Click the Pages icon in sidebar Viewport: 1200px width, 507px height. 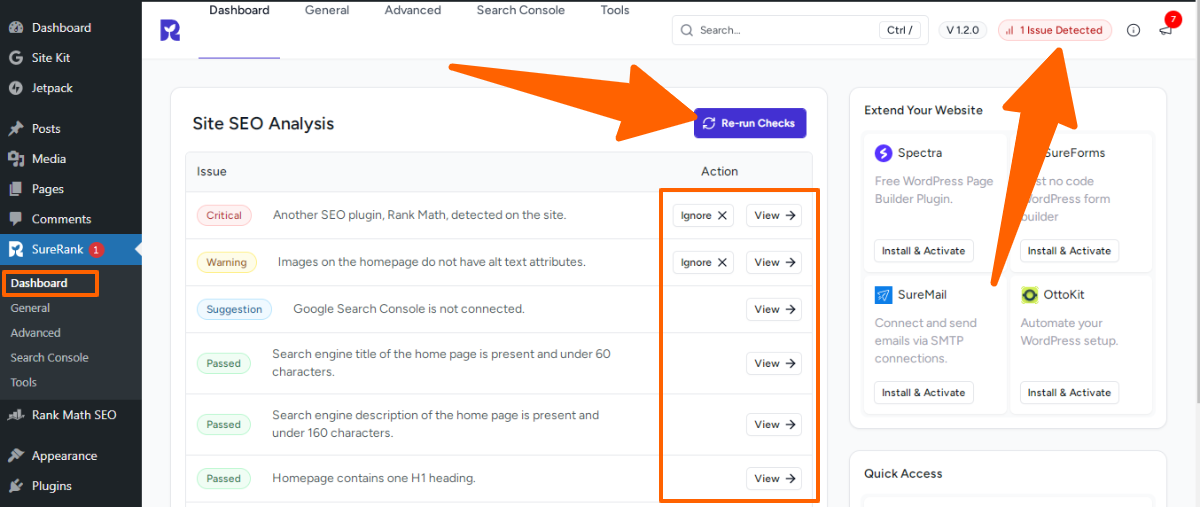click(15, 188)
